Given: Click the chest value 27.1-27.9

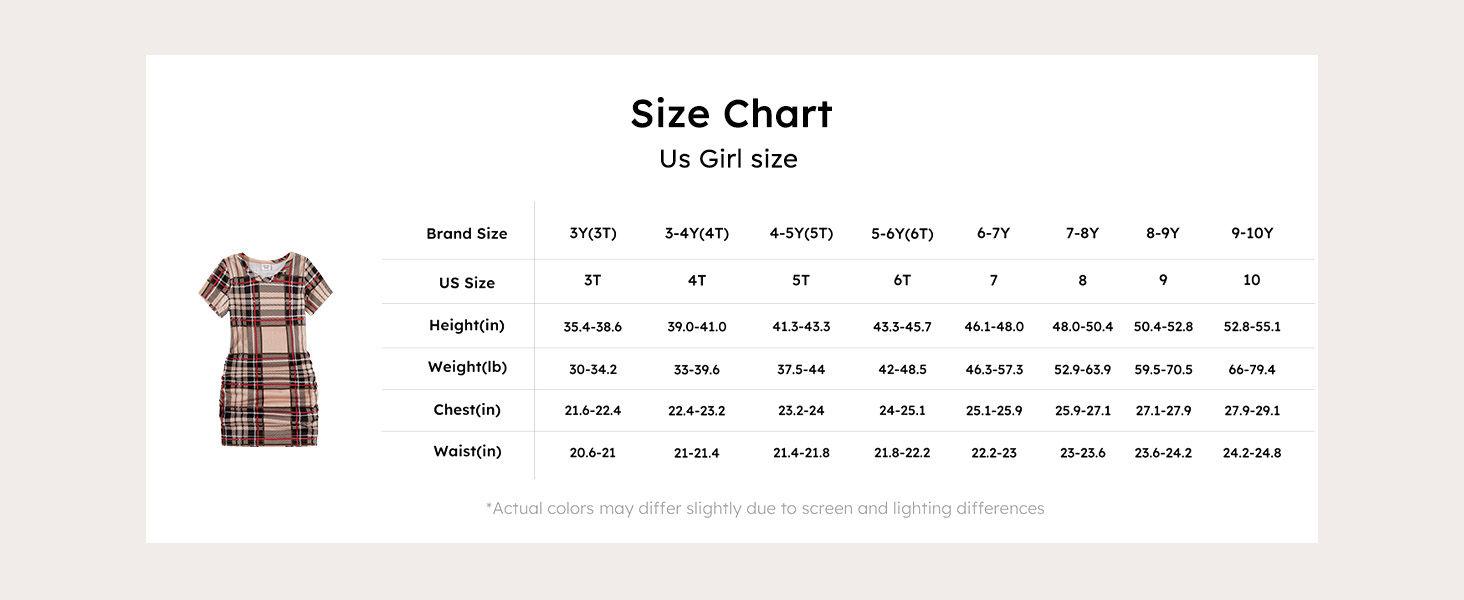Looking at the screenshot, I should (1163, 411).
